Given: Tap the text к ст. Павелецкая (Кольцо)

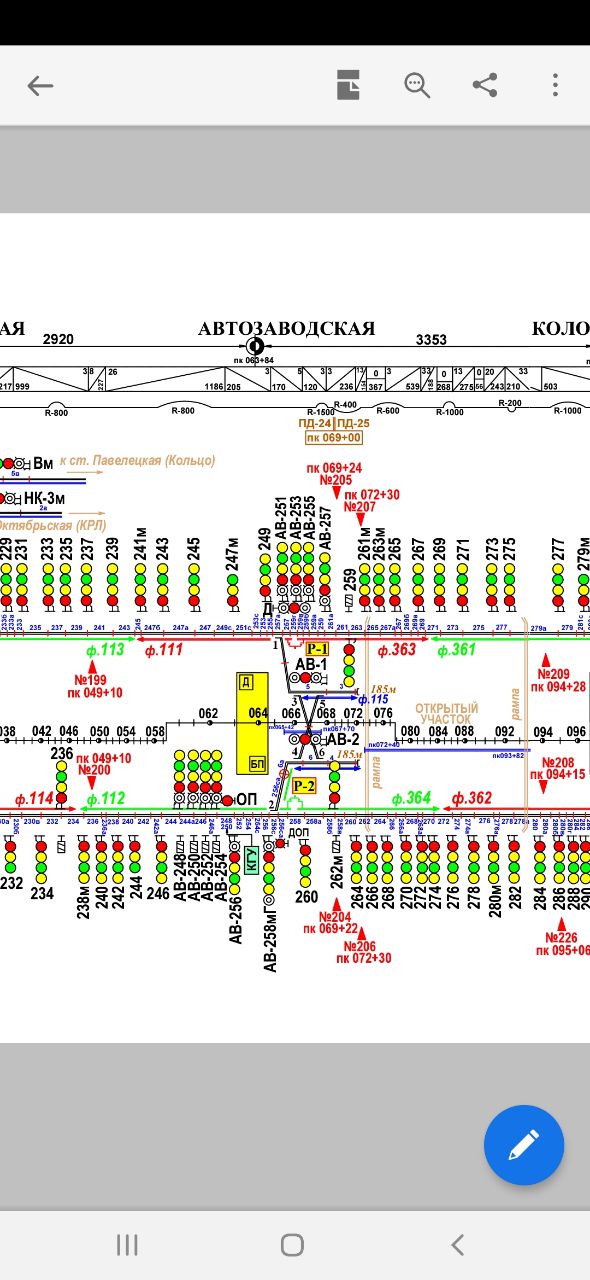Looking at the screenshot, I should (x=138, y=460).
